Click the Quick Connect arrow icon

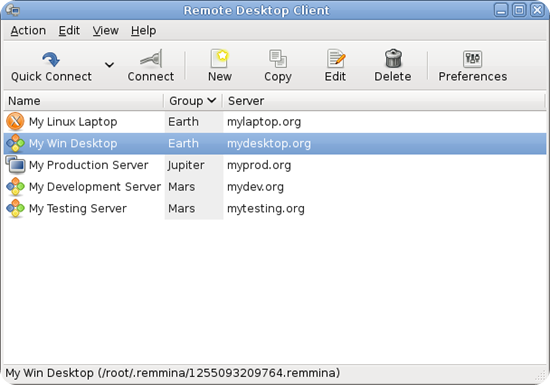pos(51,59)
